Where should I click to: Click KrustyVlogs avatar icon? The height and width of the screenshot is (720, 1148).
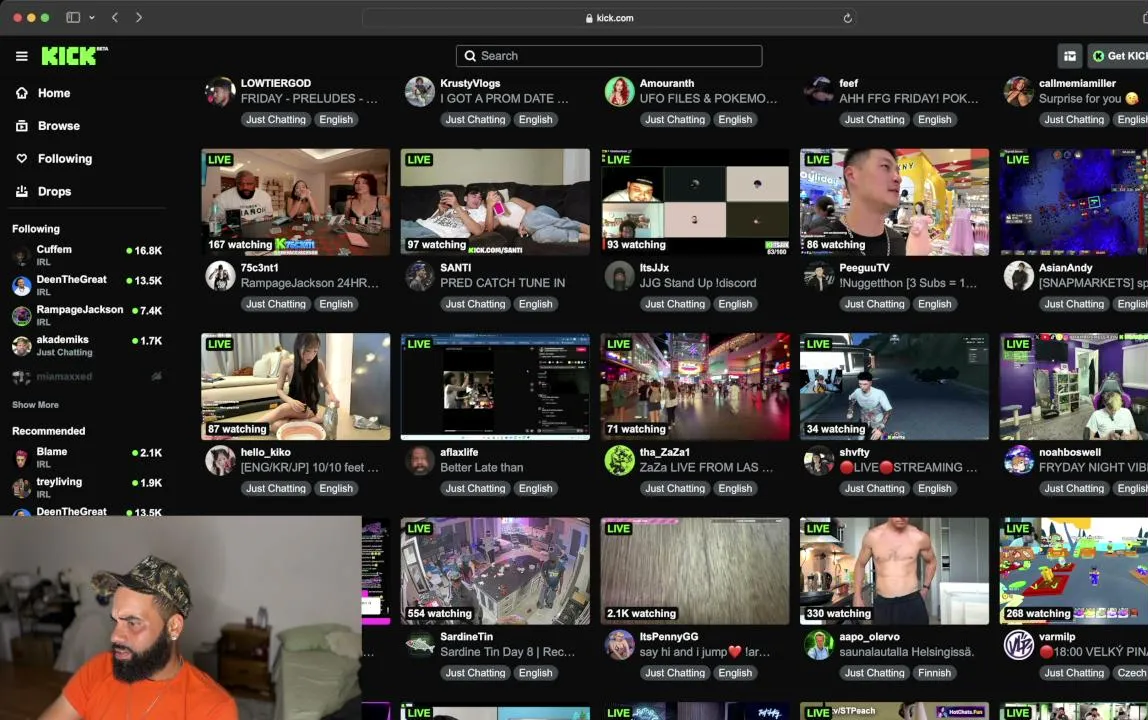click(420, 92)
